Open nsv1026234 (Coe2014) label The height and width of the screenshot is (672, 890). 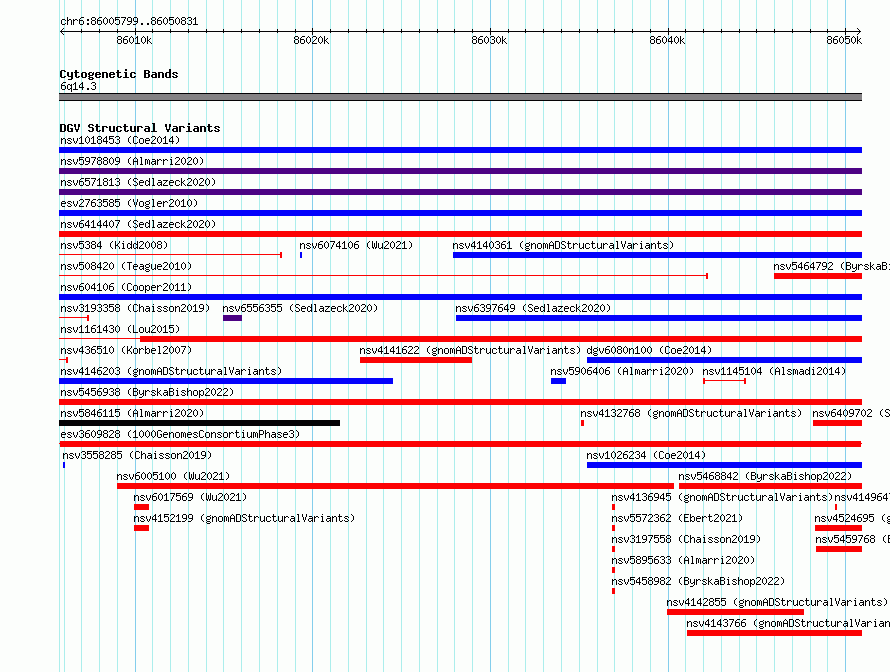coord(646,455)
